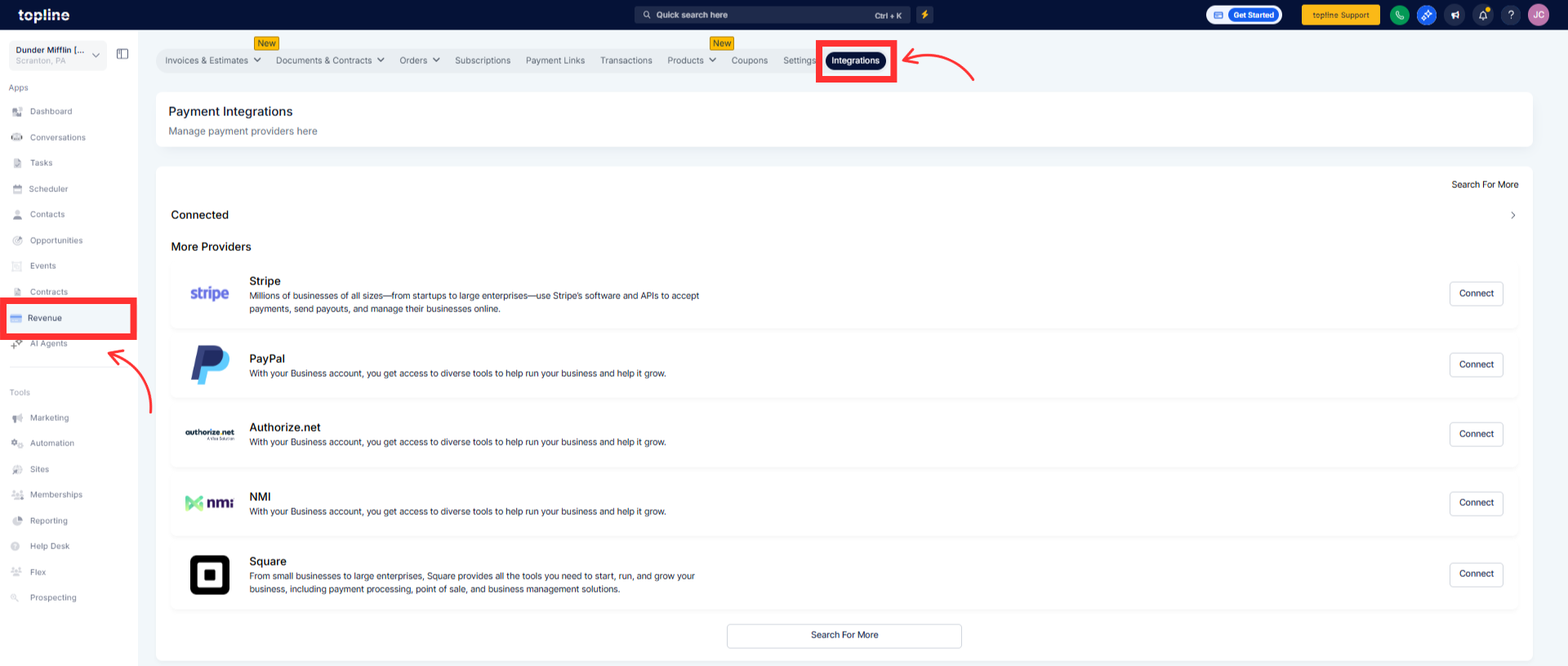1568x666 pixels.
Task: Connect the Square provider
Action: 1477,574
